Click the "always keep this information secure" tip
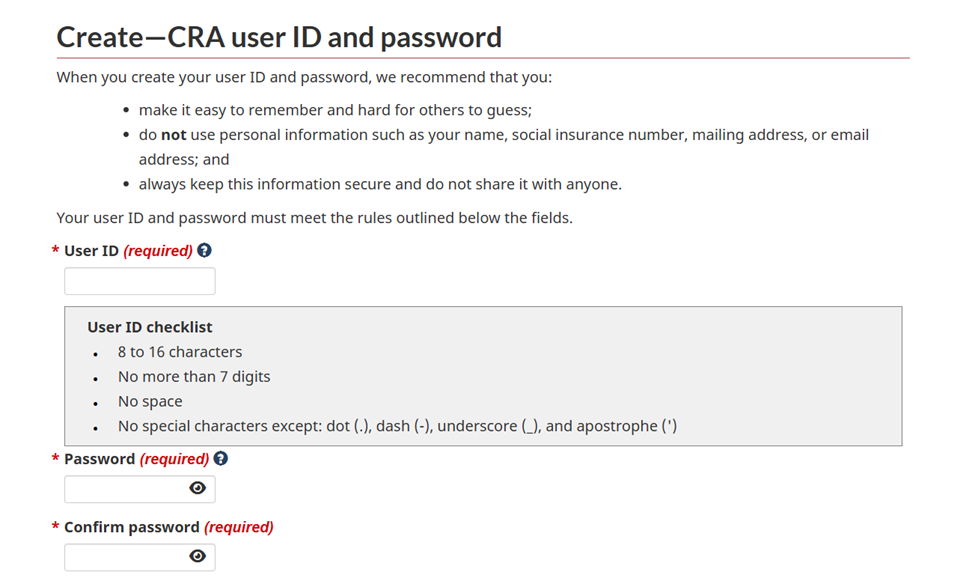Image resolution: width=975 pixels, height=578 pixels. tap(380, 184)
